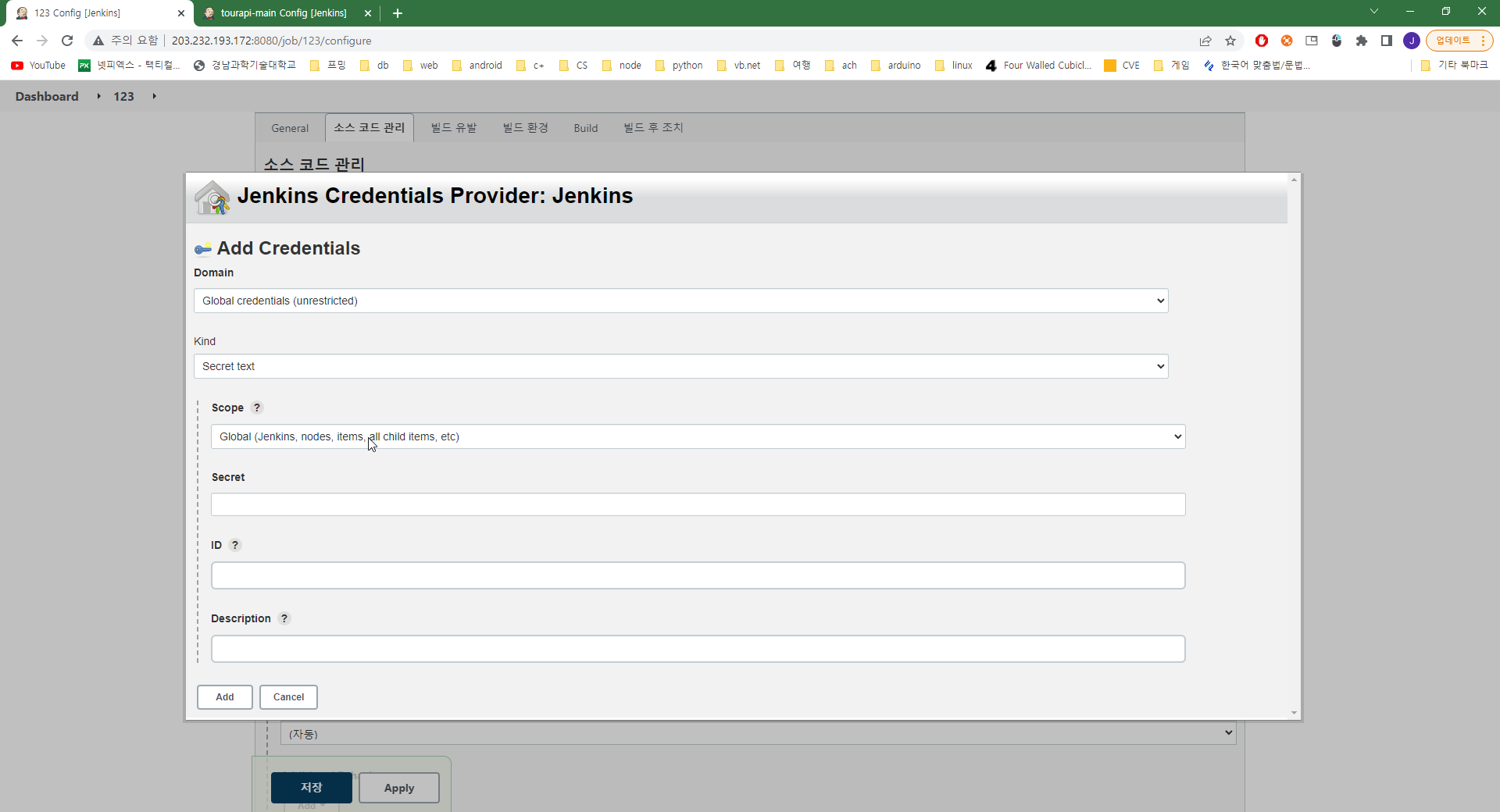This screenshot has height=812, width=1500.
Task: Focus the Description text field
Action: [x=698, y=649]
